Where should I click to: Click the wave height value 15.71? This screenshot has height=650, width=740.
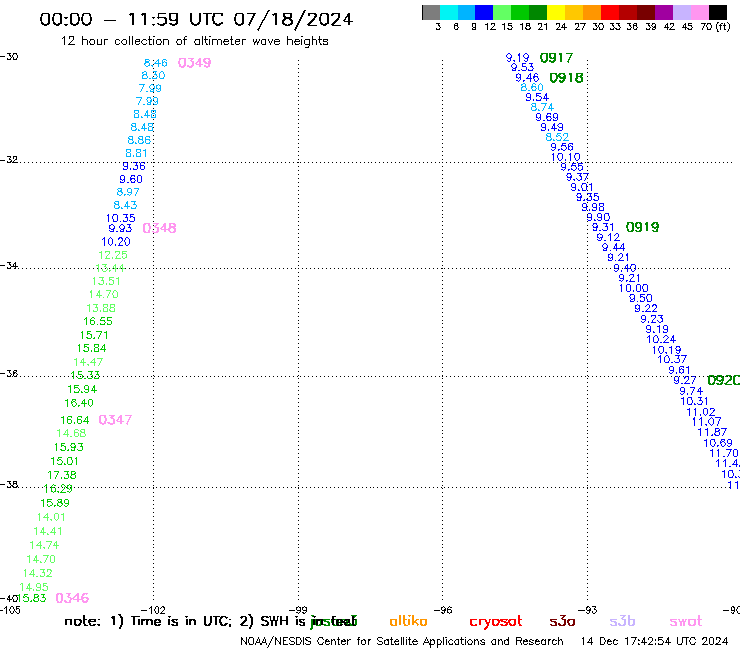click(94, 335)
